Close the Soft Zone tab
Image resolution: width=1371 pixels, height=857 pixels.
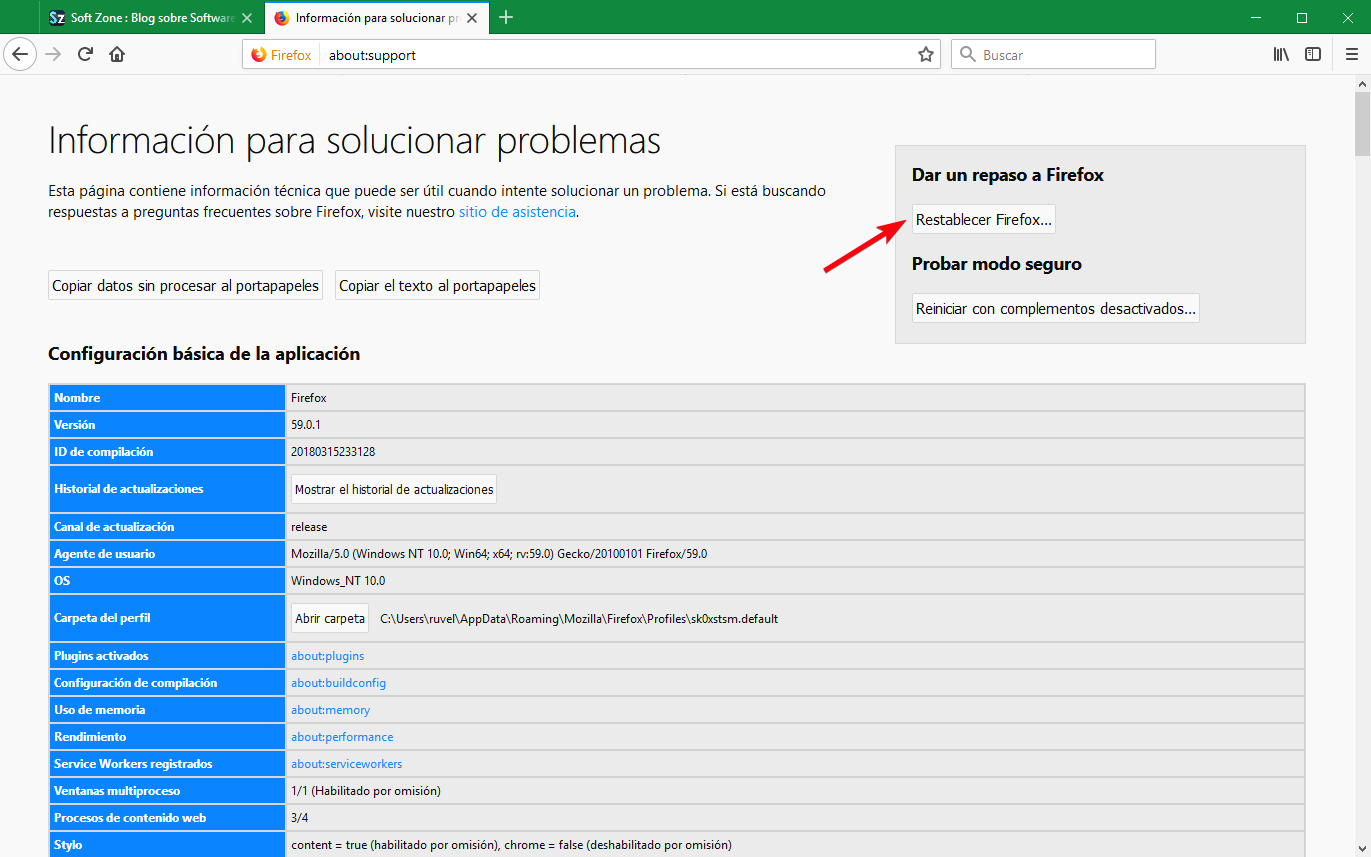click(247, 18)
